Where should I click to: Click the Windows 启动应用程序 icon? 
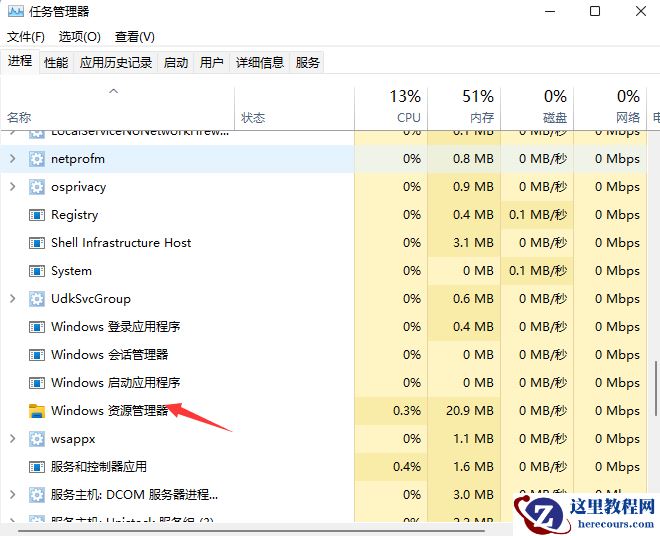click(37, 383)
